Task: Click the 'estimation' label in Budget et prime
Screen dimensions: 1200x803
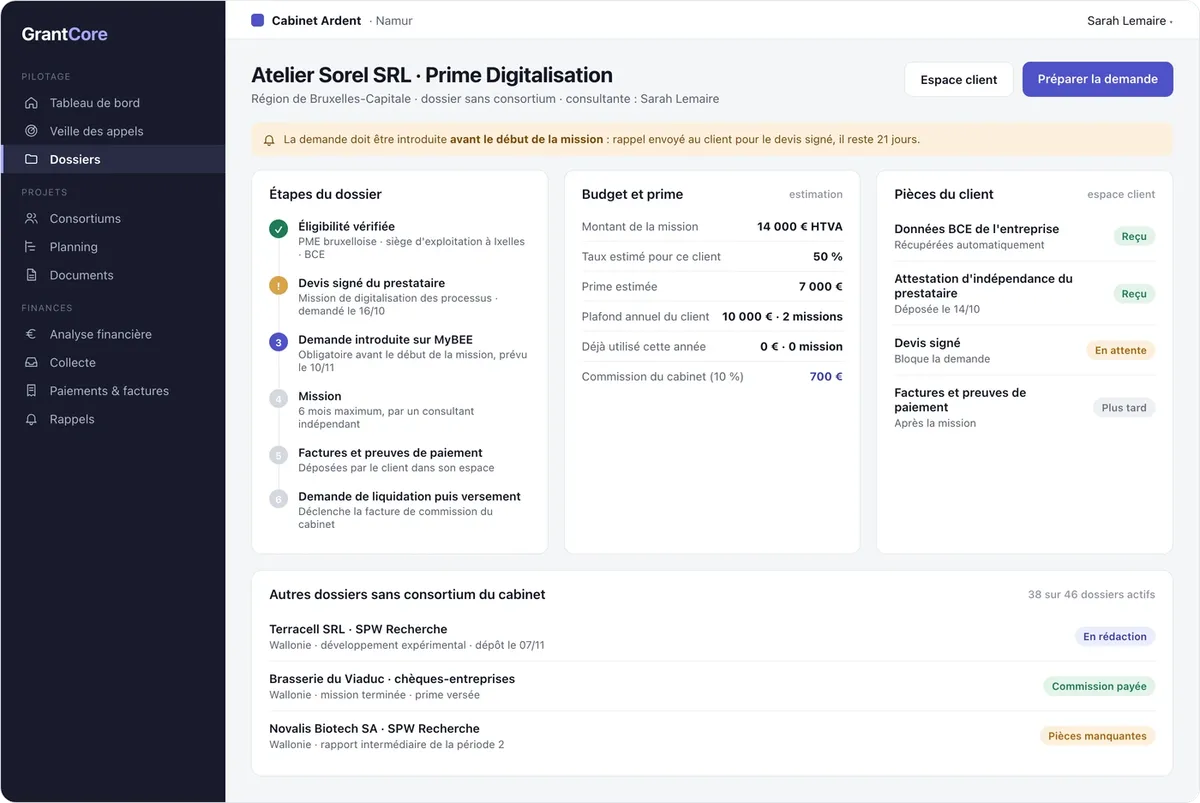Action: point(816,195)
